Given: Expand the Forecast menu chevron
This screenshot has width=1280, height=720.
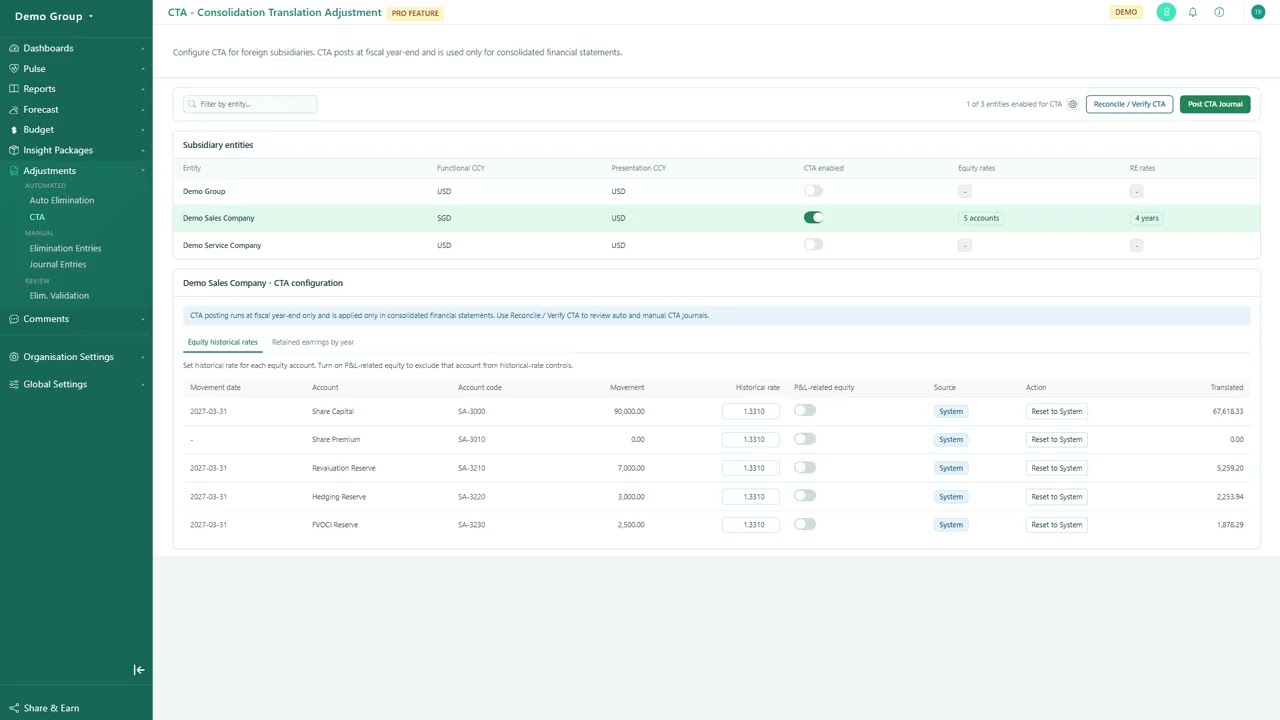Looking at the screenshot, I should pyautogui.click(x=143, y=110).
